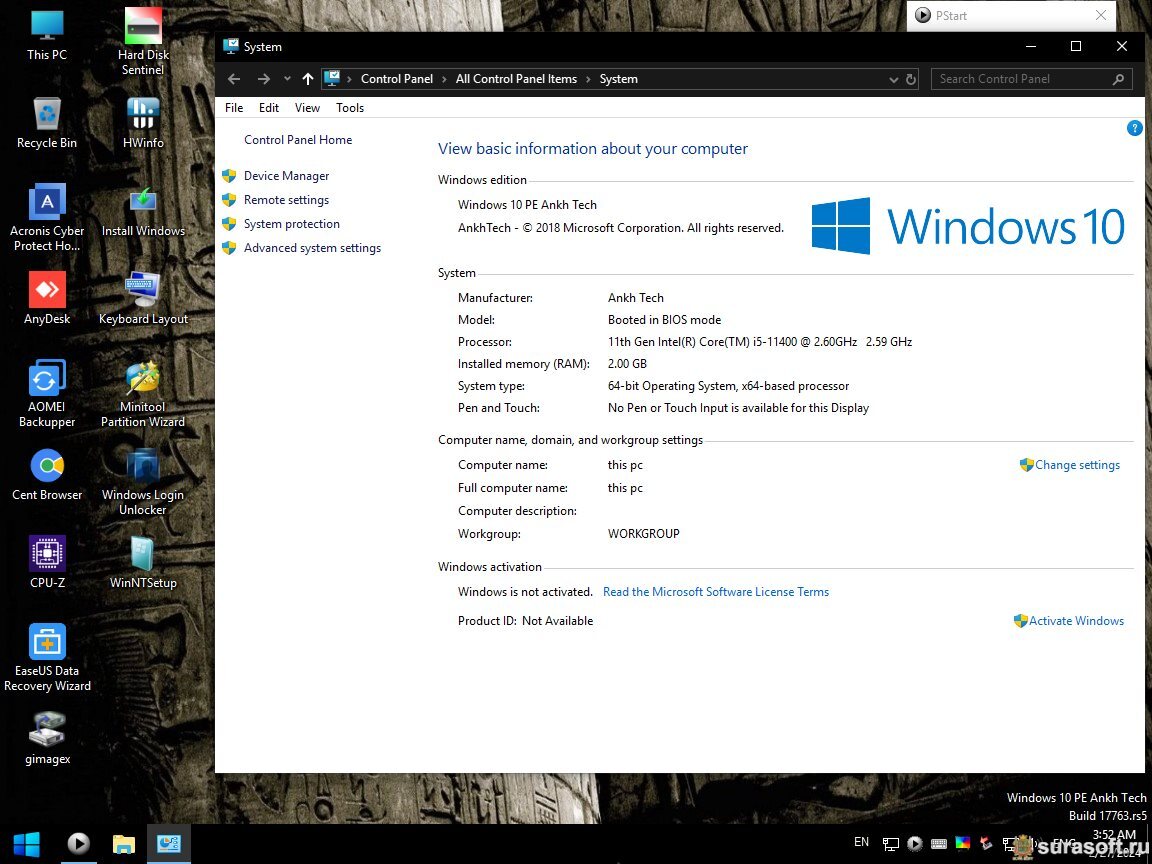The image size is (1152, 864).
Task: Open Windows Login Unlocker
Action: pos(143,482)
